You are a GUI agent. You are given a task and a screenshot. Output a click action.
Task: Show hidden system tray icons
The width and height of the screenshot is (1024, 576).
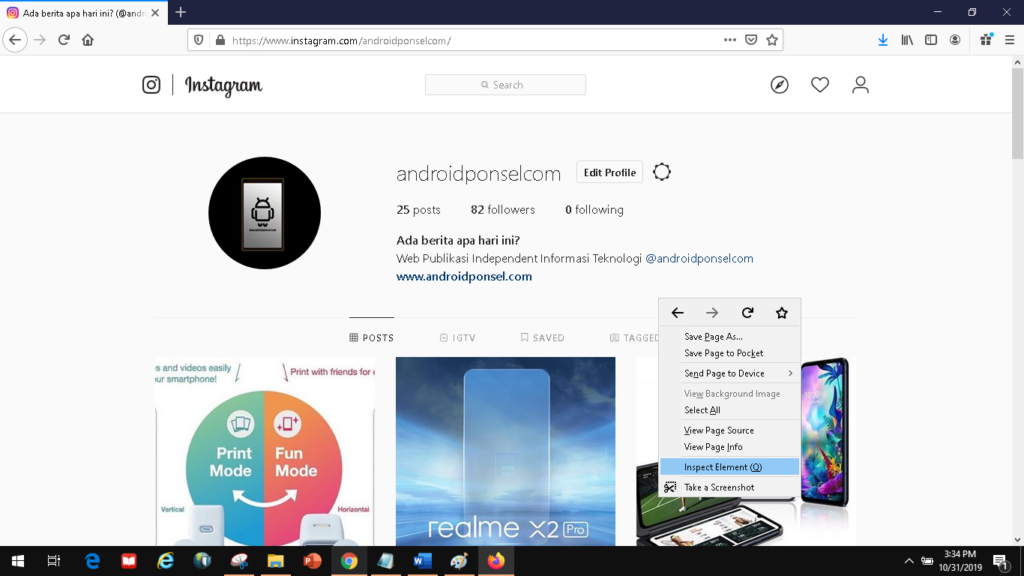point(908,561)
